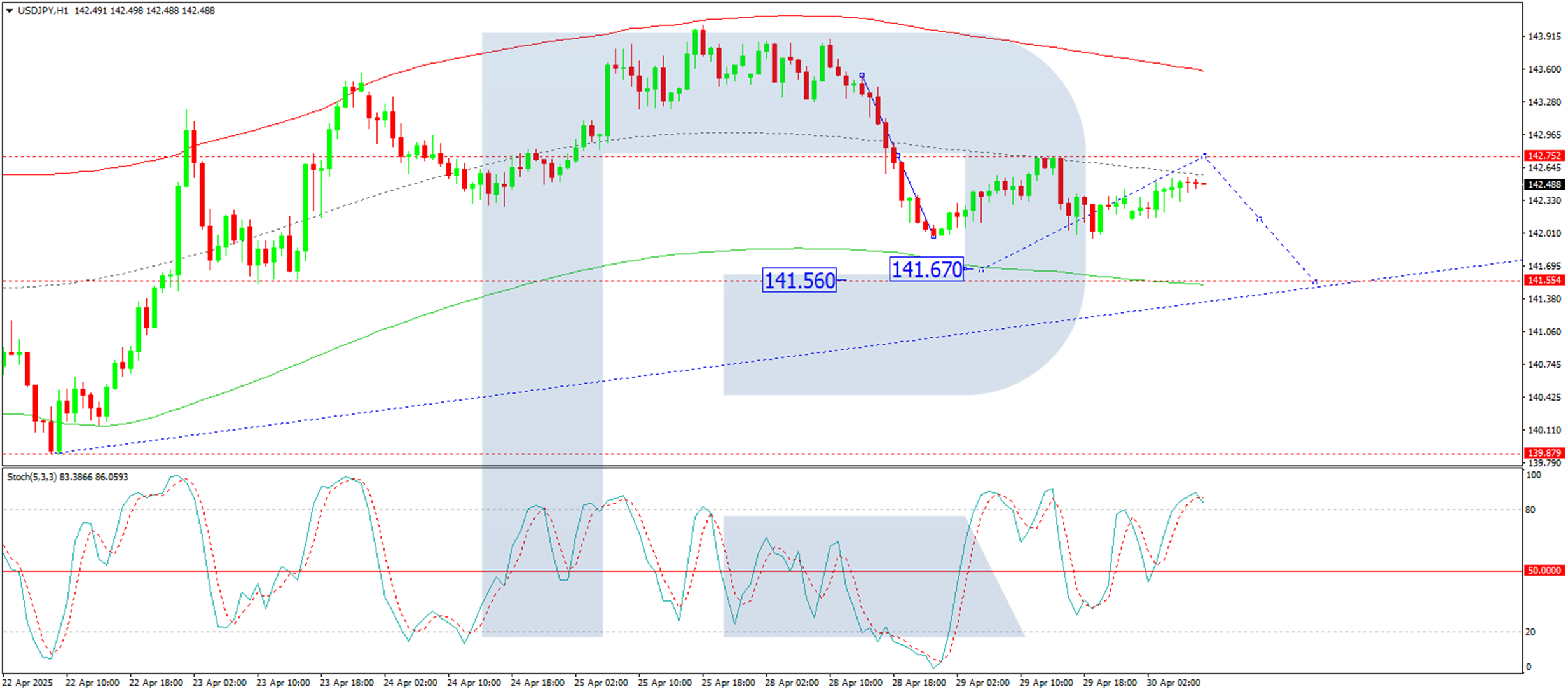Click the dropdown arrow beside USDJPY,H1
Screen dimensions: 1568x694
click(x=9, y=11)
